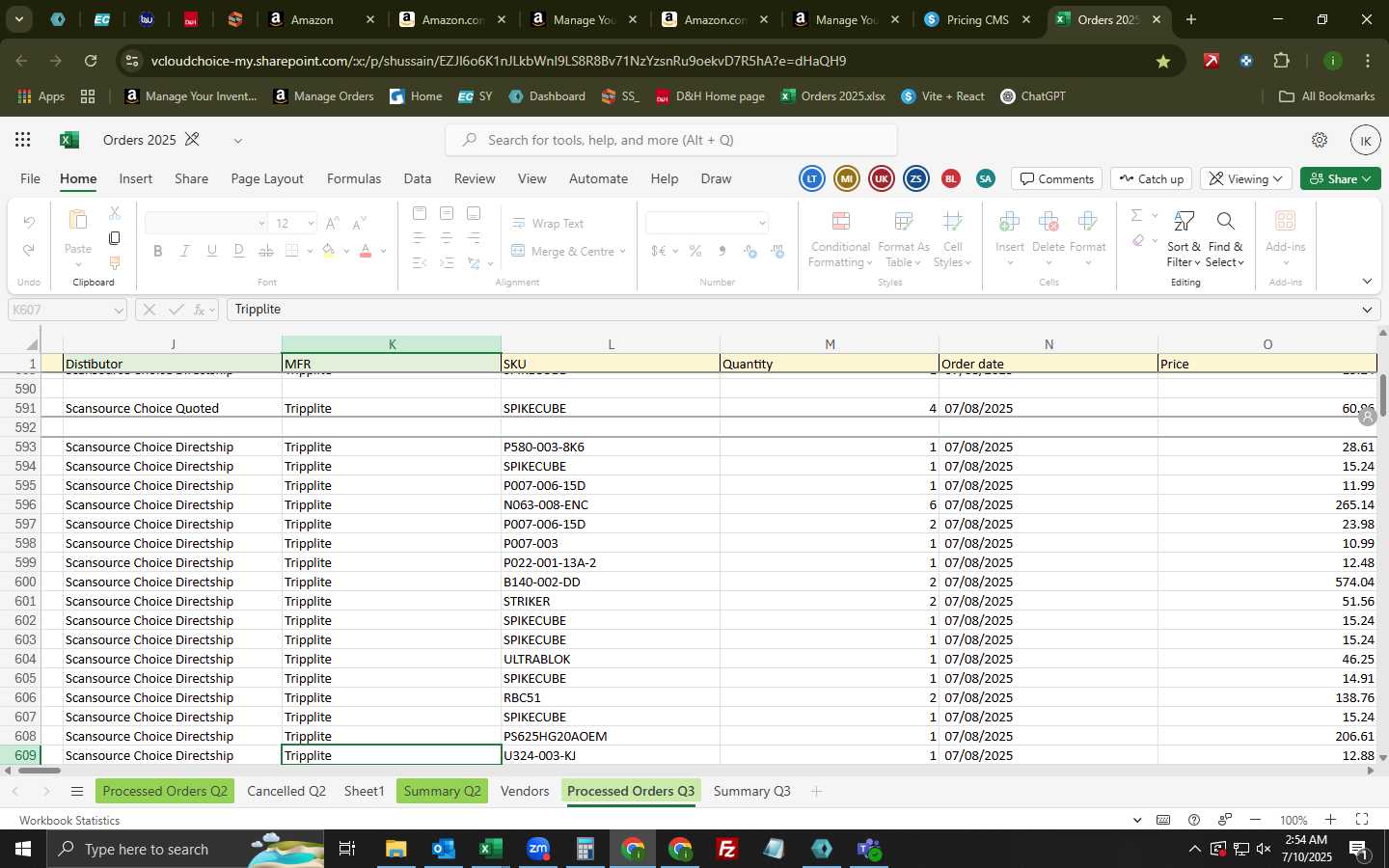Open the Office app launcher grid

[x=23, y=140]
